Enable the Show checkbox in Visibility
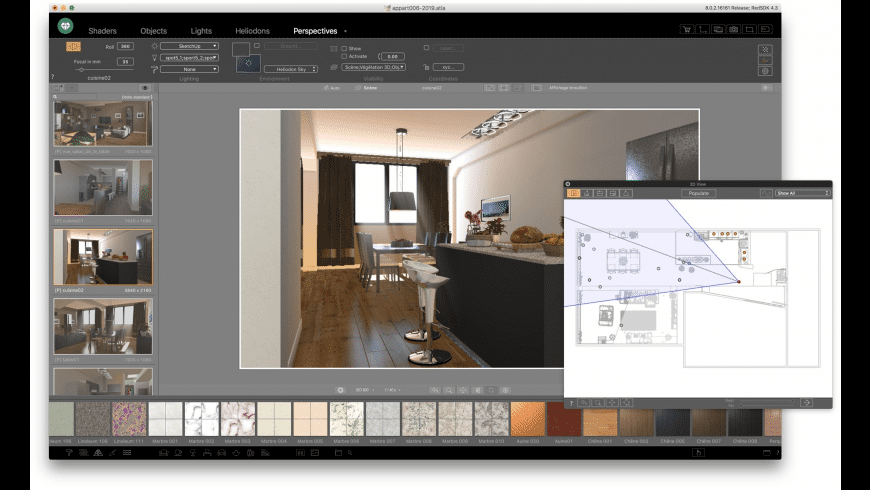This screenshot has width=870, height=490. pyautogui.click(x=344, y=48)
